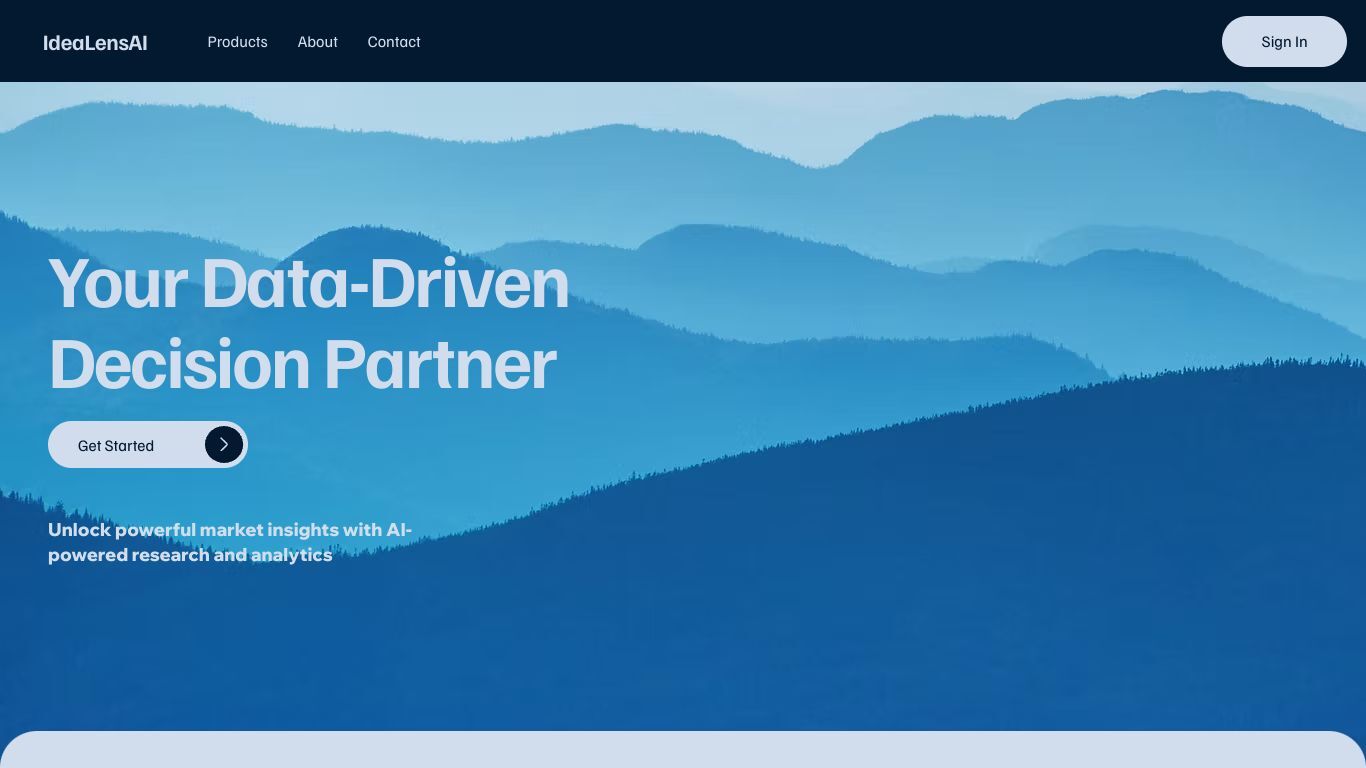Click the word 'Decision' in the headline
This screenshot has width=1366, height=768.
pos(179,364)
